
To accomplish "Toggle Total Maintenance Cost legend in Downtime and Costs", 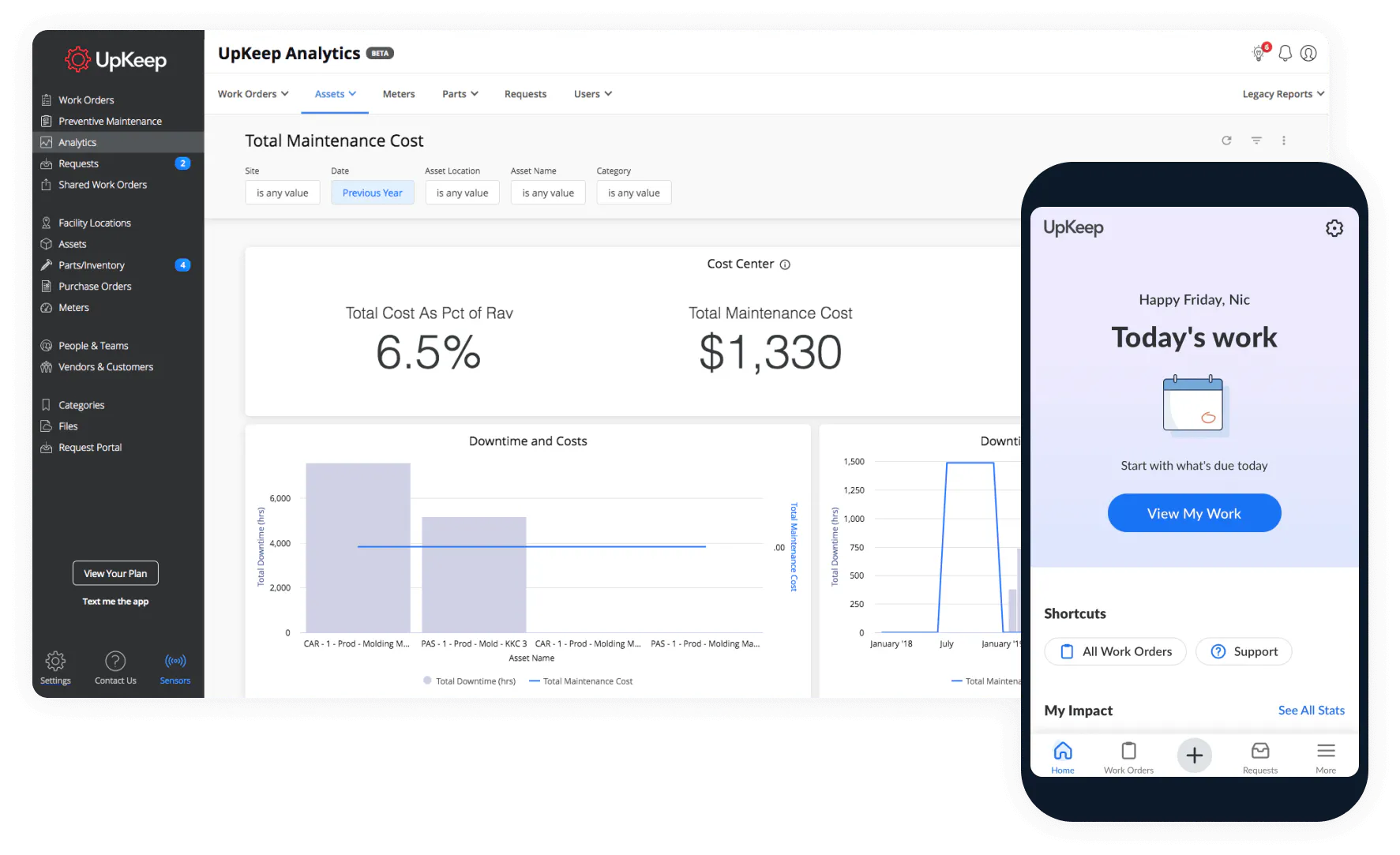I will [581, 681].
